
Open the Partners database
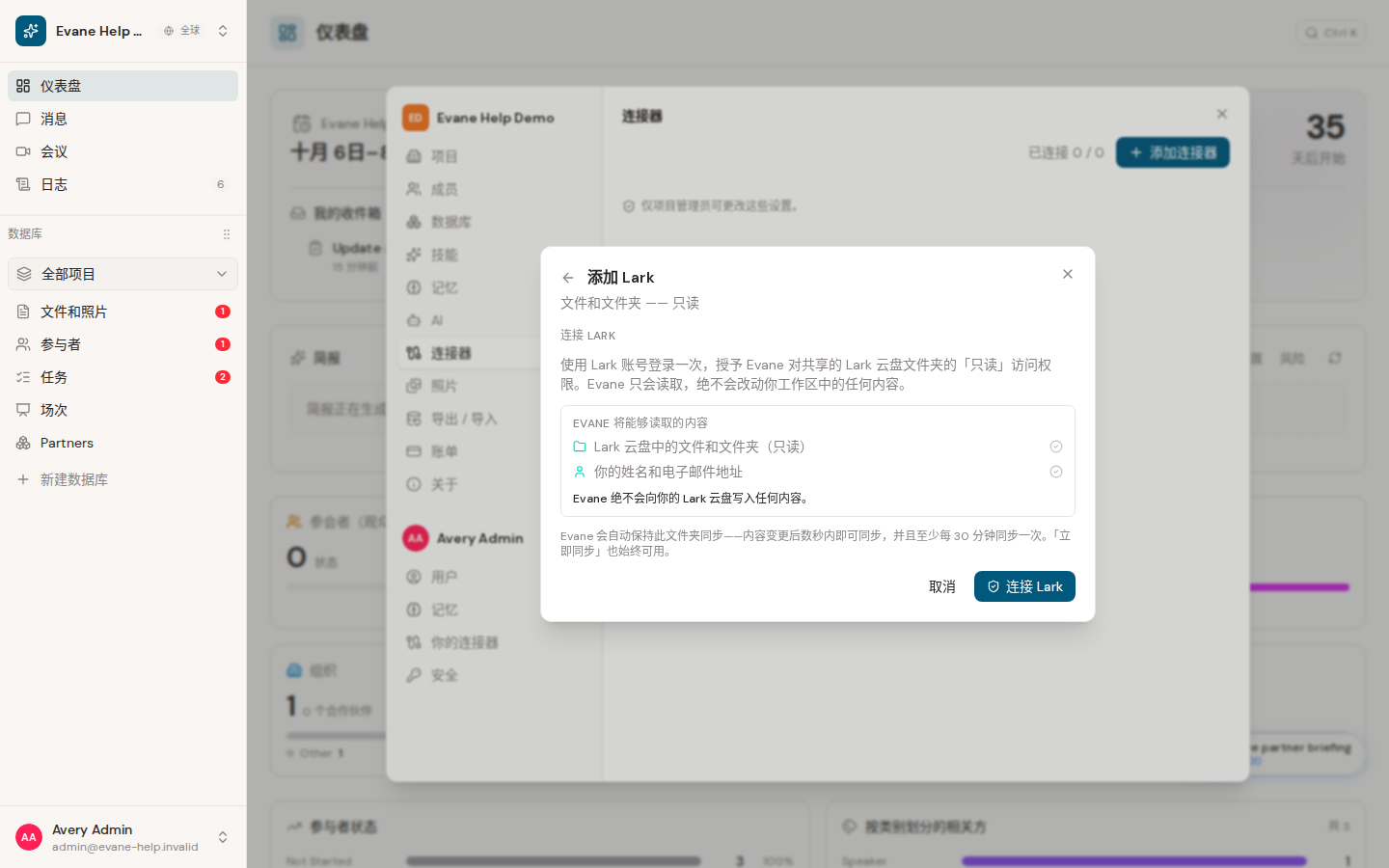click(x=123, y=443)
